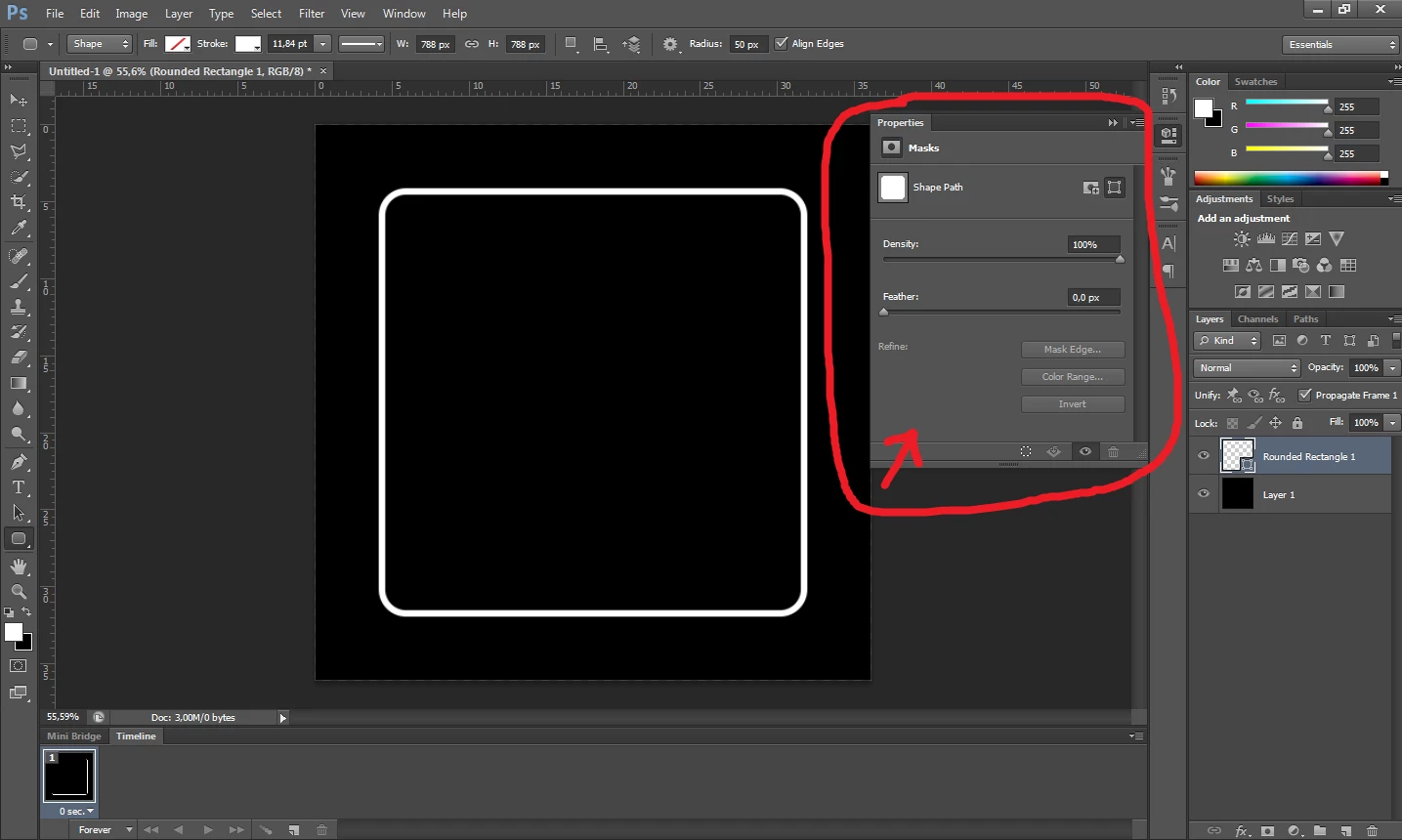This screenshot has height=840, width=1402.
Task: Open the Window menu
Action: 404,14
